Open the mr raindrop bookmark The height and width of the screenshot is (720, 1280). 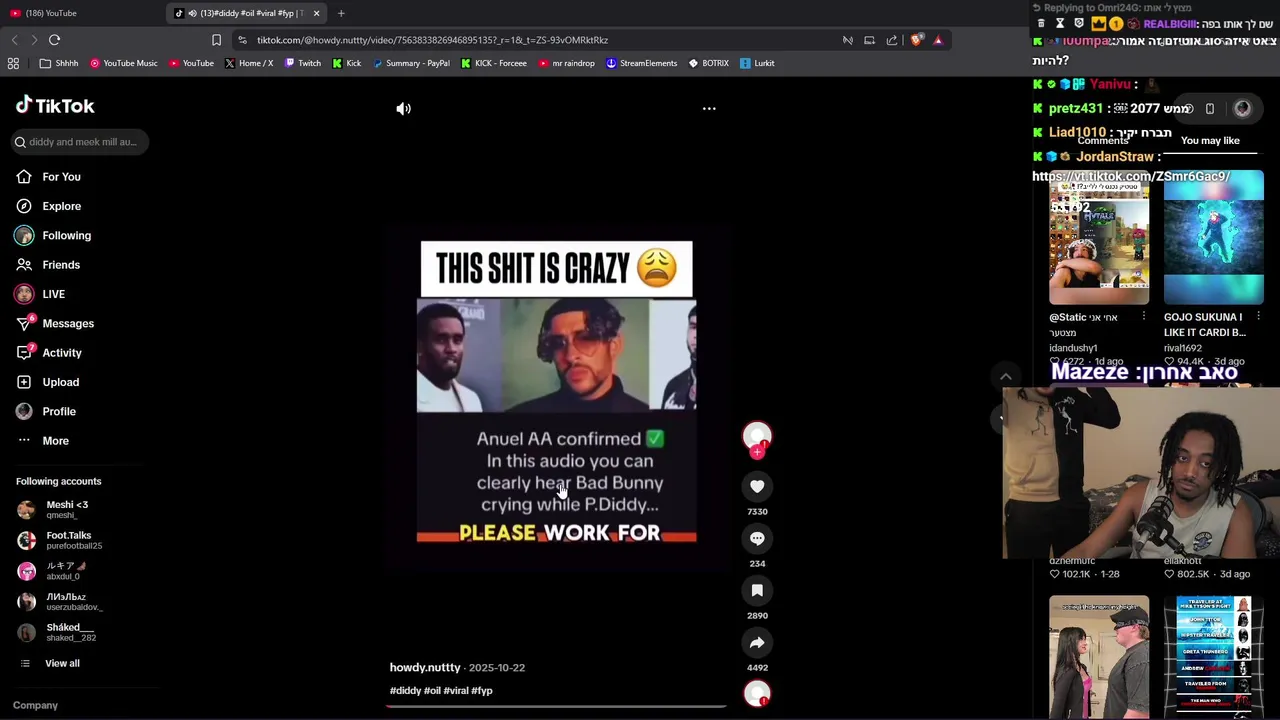point(566,63)
